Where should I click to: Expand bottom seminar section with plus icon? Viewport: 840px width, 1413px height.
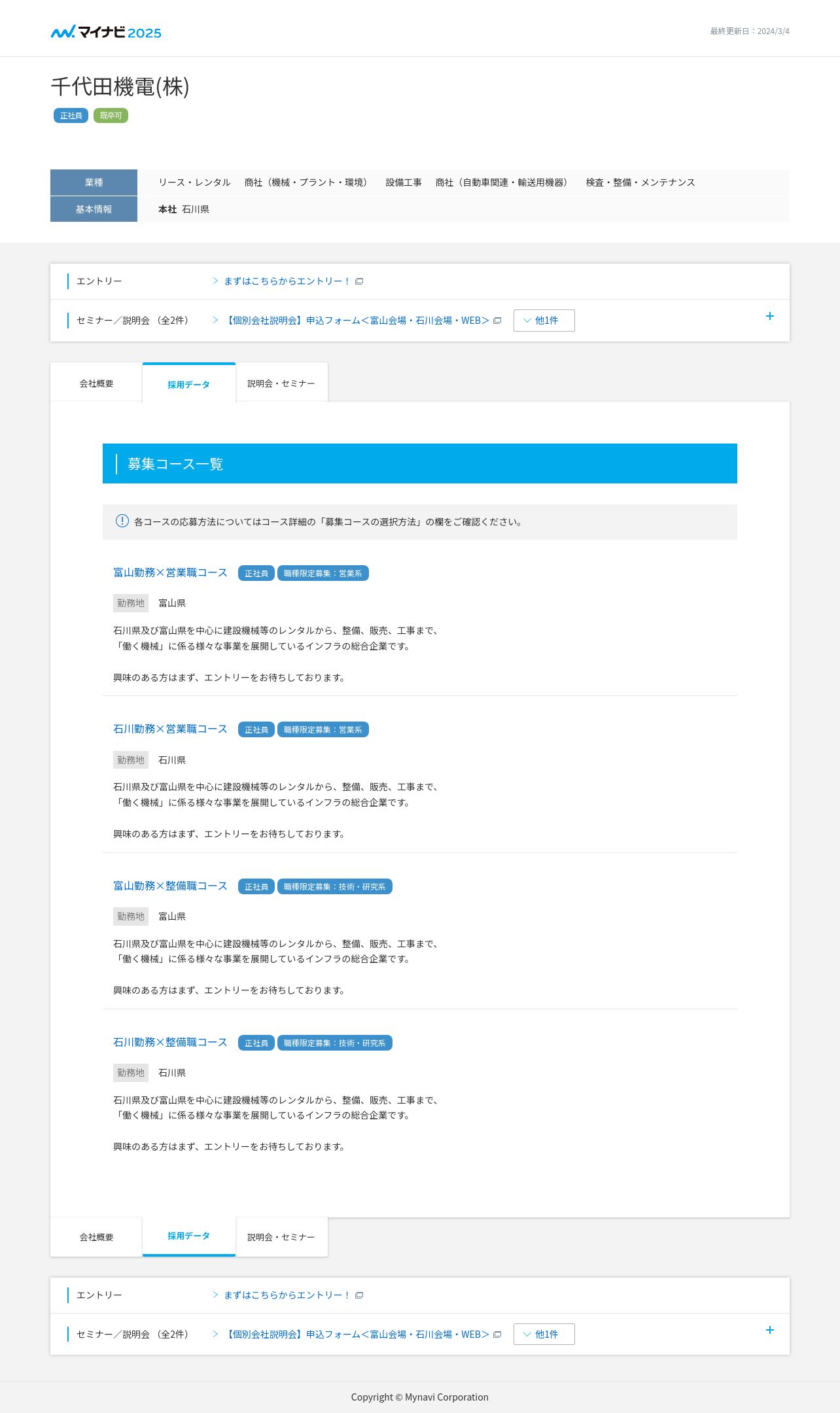click(x=770, y=1330)
